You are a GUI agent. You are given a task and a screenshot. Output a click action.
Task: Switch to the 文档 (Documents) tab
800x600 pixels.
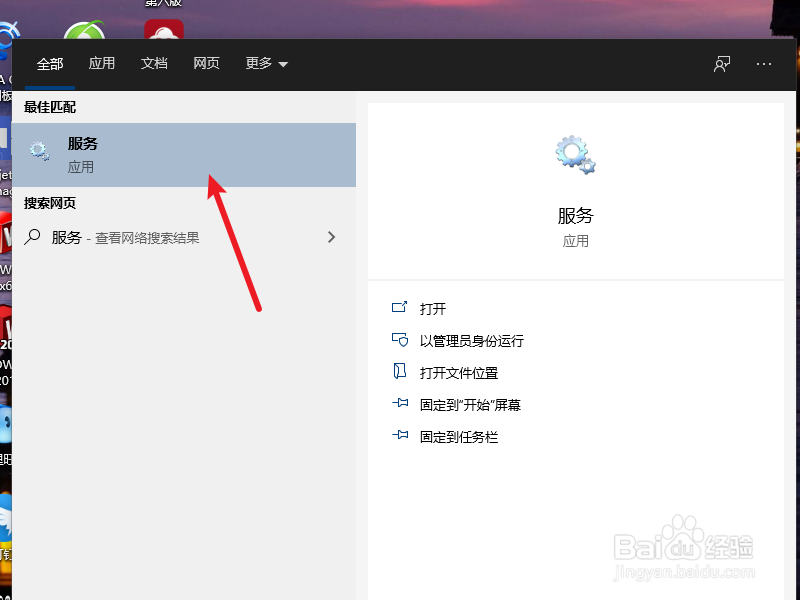pyautogui.click(x=154, y=63)
